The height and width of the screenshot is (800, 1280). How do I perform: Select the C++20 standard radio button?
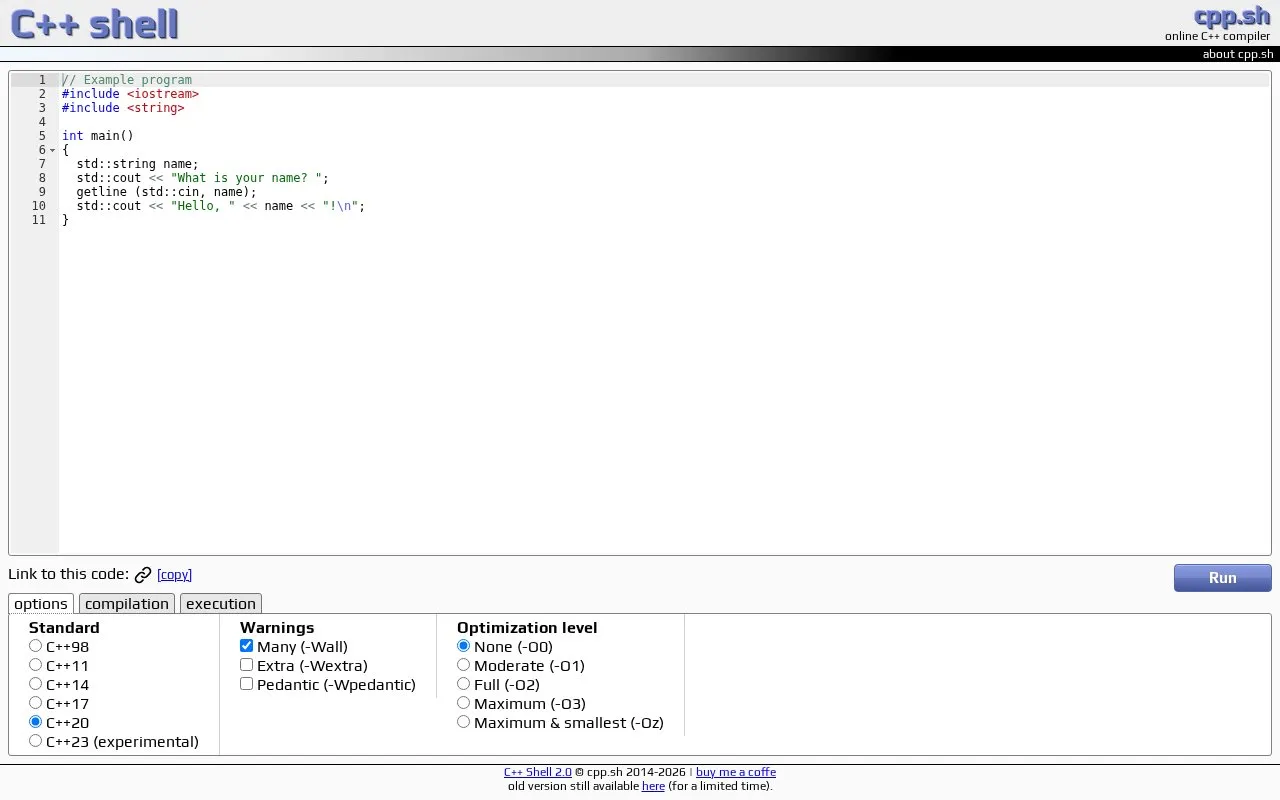36,722
